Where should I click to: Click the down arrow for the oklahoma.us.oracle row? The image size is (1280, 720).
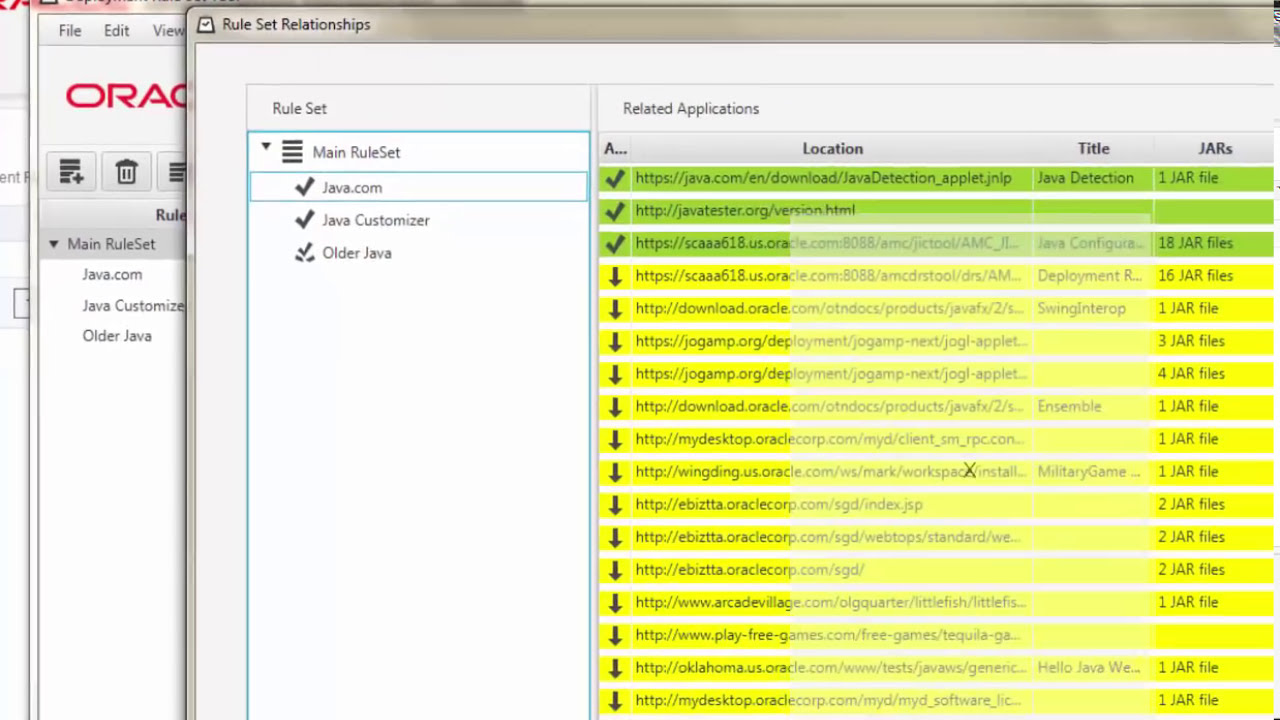[x=615, y=668]
